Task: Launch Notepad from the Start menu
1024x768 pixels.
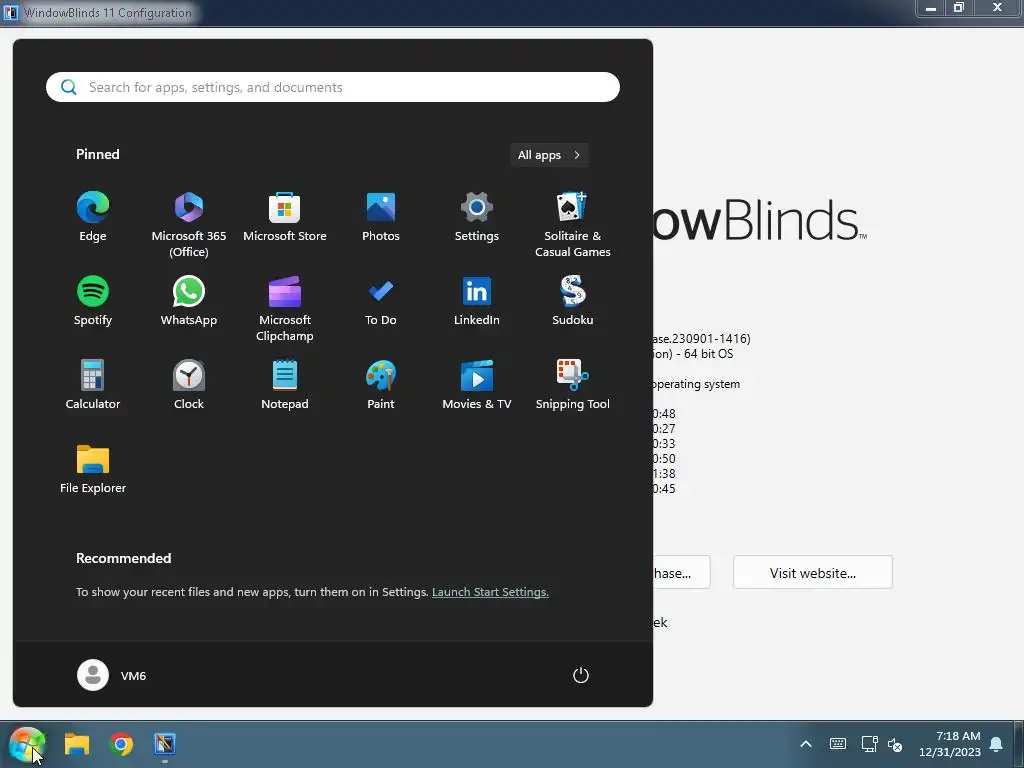Action: coord(285,385)
